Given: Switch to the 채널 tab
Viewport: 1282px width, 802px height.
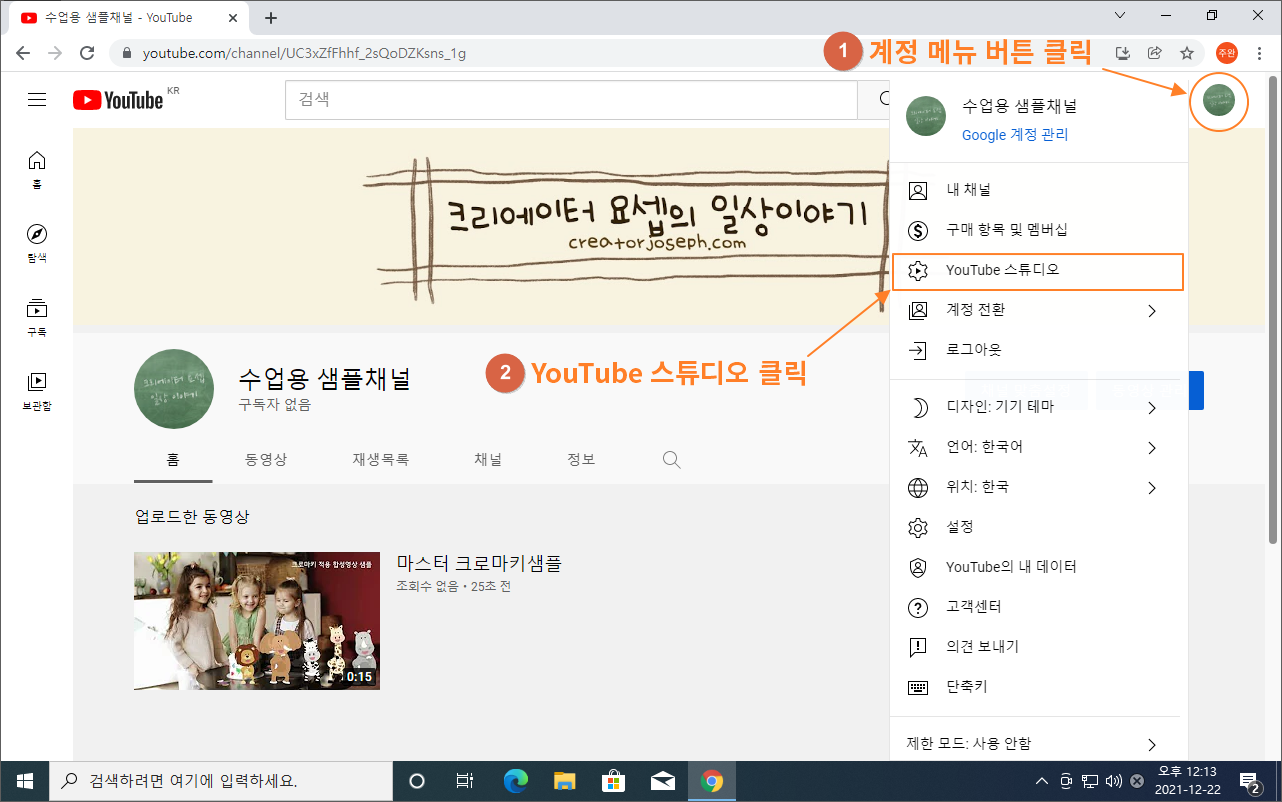Looking at the screenshot, I should (x=488, y=460).
